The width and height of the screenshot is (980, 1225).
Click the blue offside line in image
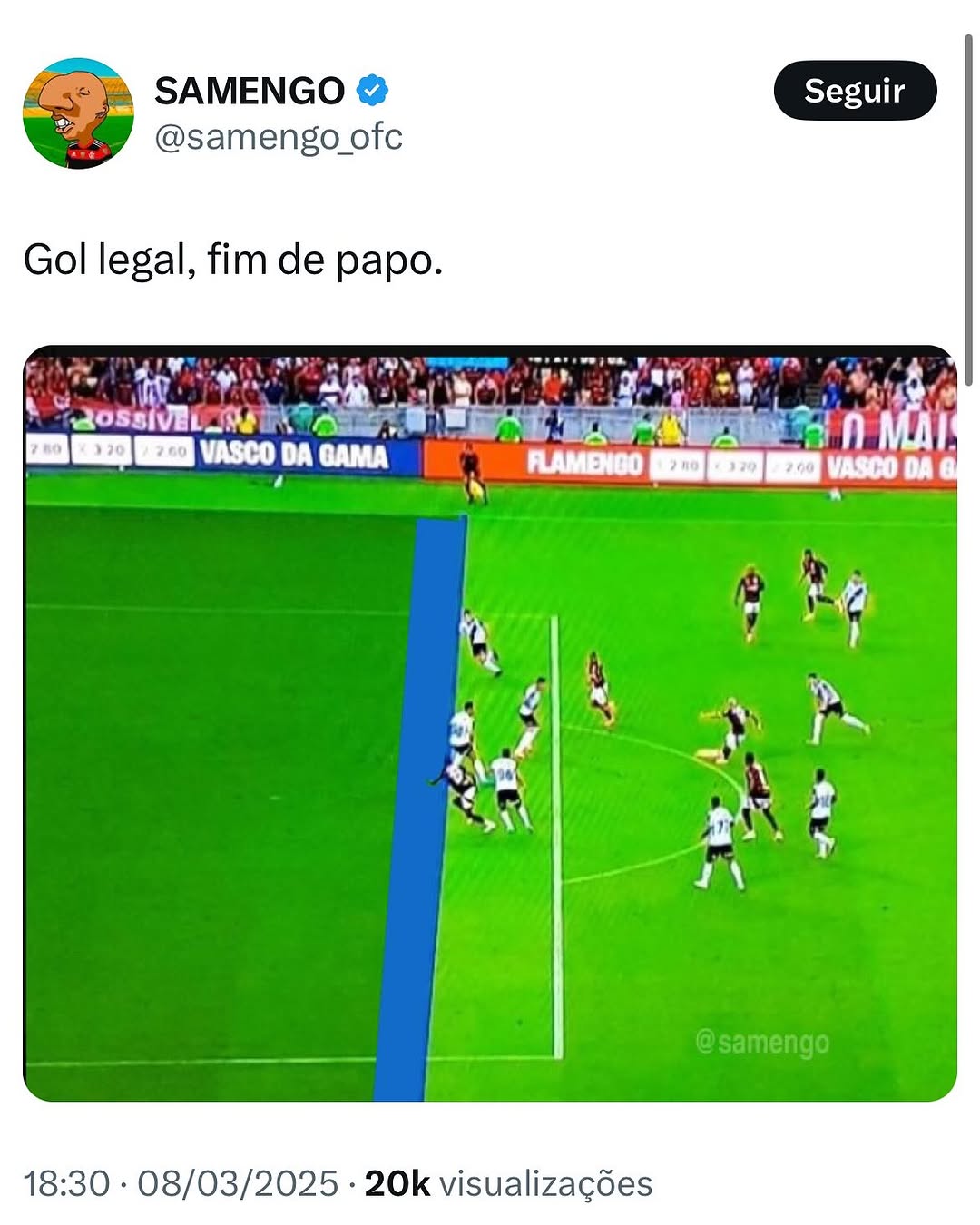coord(420,808)
